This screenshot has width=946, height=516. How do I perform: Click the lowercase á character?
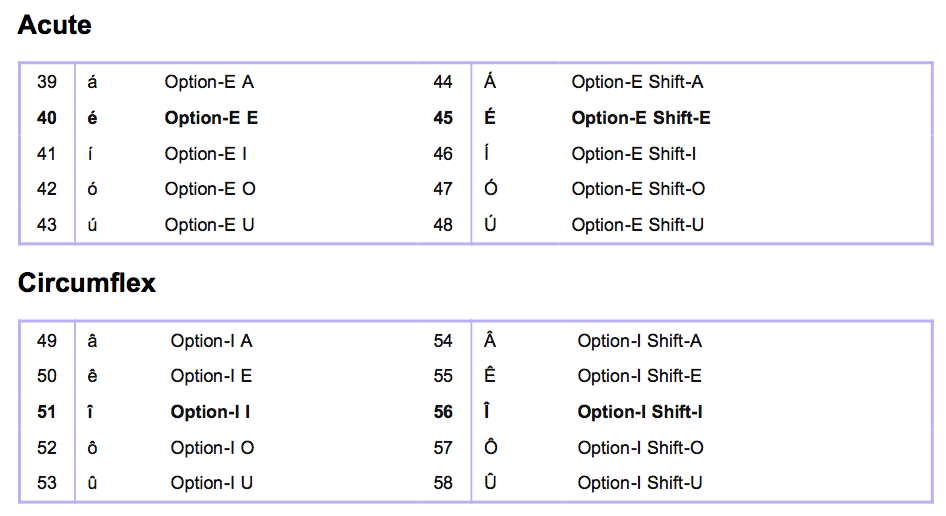pos(93,82)
